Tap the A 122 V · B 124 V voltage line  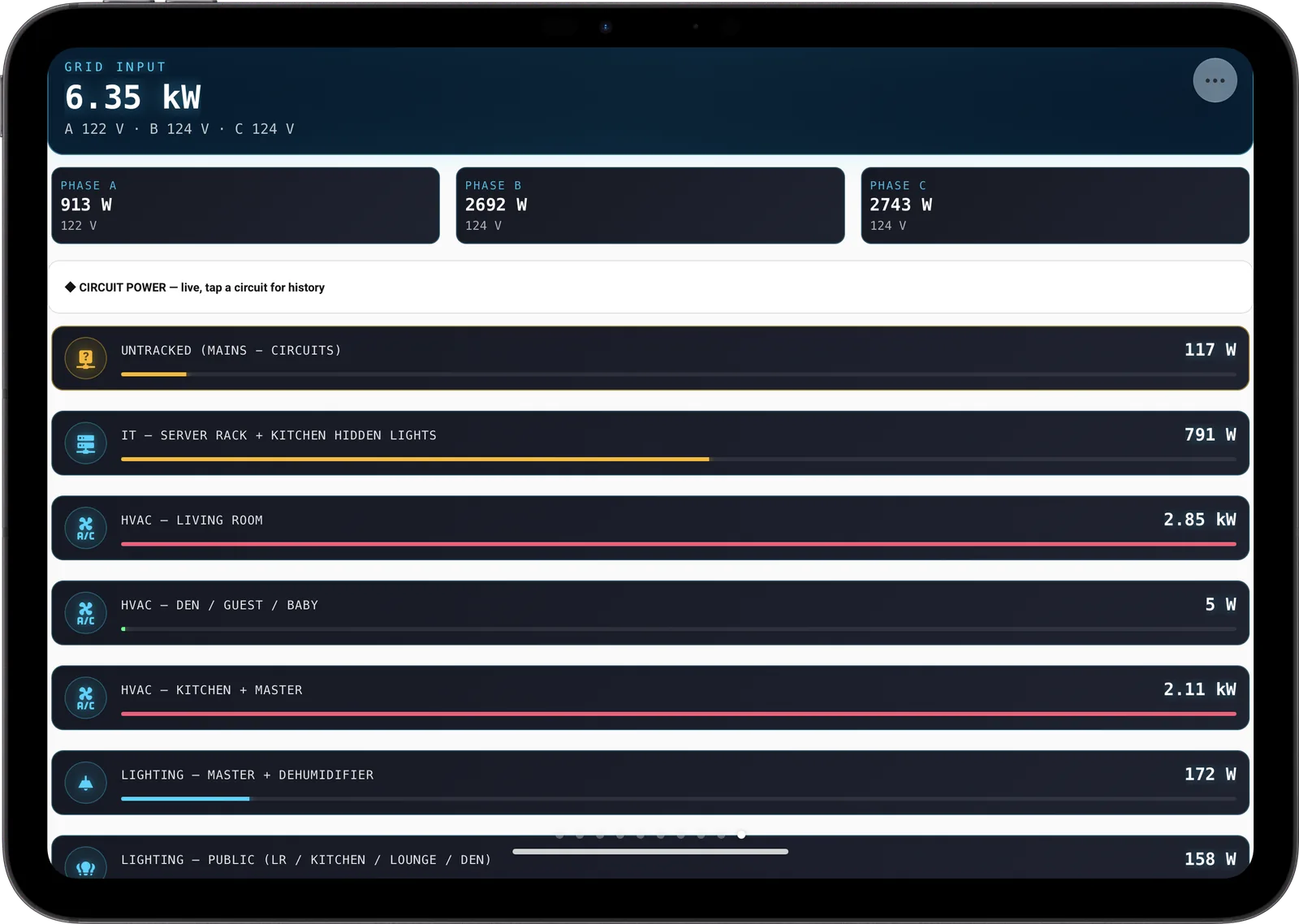pyautogui.click(x=179, y=129)
